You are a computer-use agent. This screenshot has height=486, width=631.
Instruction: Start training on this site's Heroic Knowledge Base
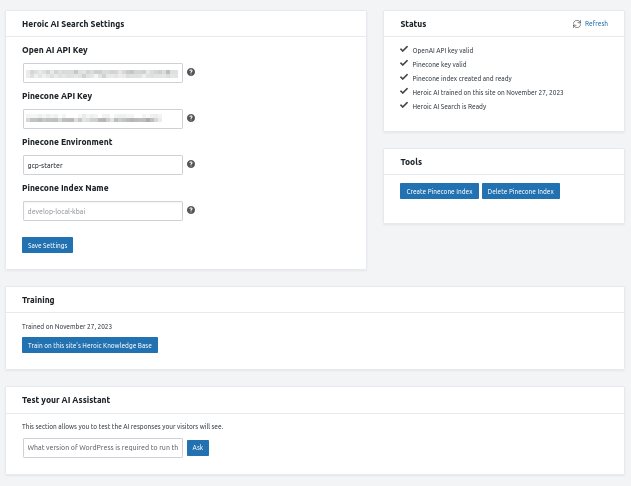(90, 345)
